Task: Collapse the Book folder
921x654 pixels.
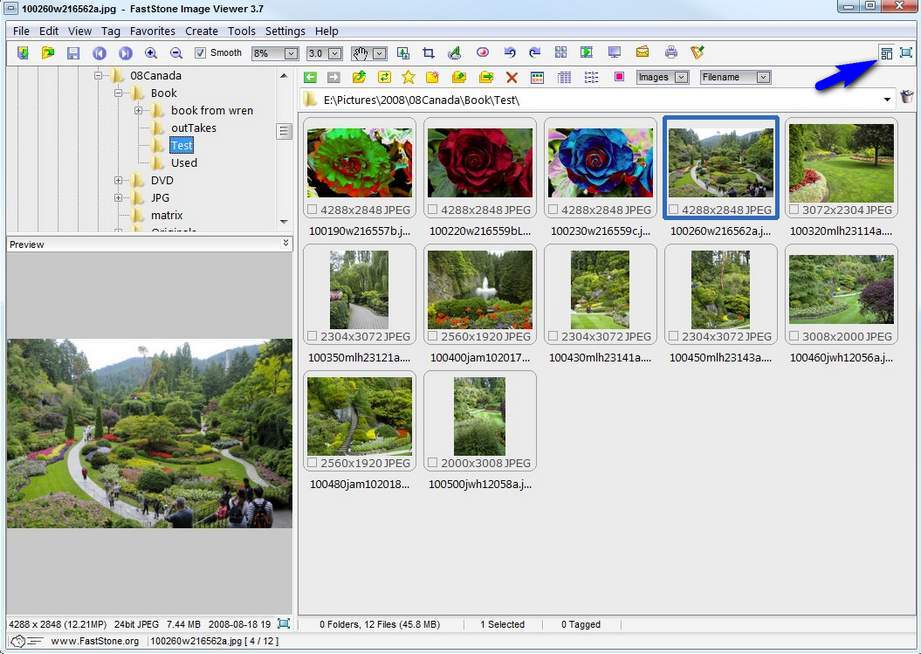Action: [118, 93]
